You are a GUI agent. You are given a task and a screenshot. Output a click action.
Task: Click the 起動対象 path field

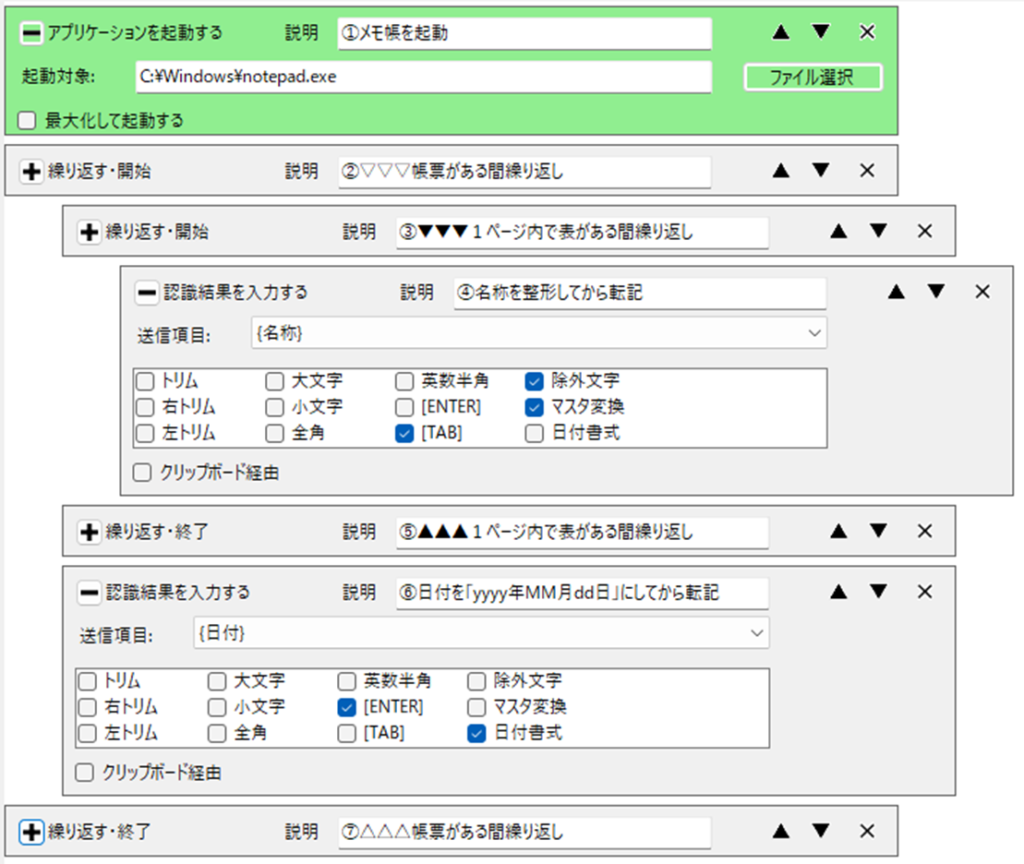pos(423,77)
